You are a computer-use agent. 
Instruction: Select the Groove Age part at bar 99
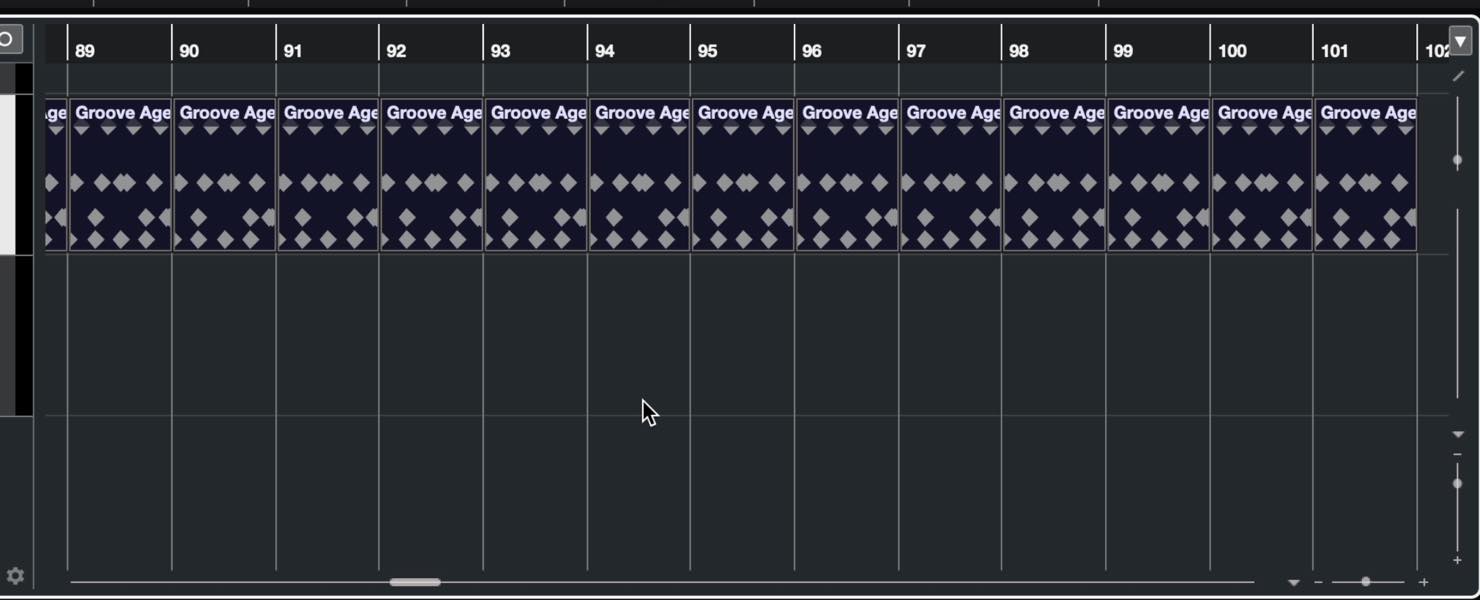point(1158,175)
